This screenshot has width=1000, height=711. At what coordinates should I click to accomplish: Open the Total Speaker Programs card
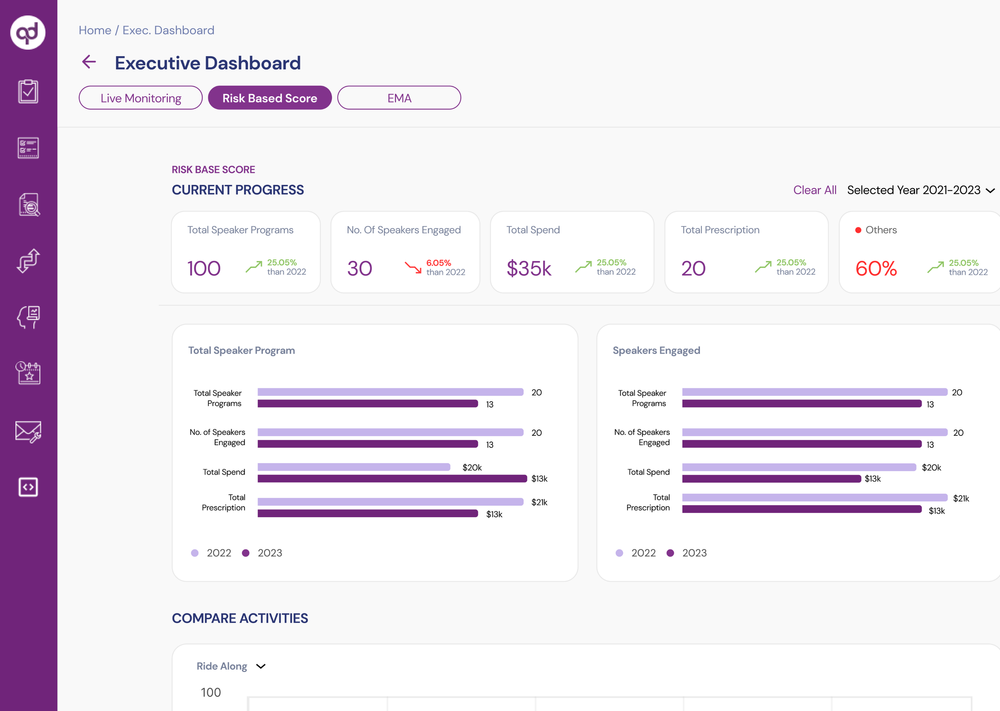point(246,253)
